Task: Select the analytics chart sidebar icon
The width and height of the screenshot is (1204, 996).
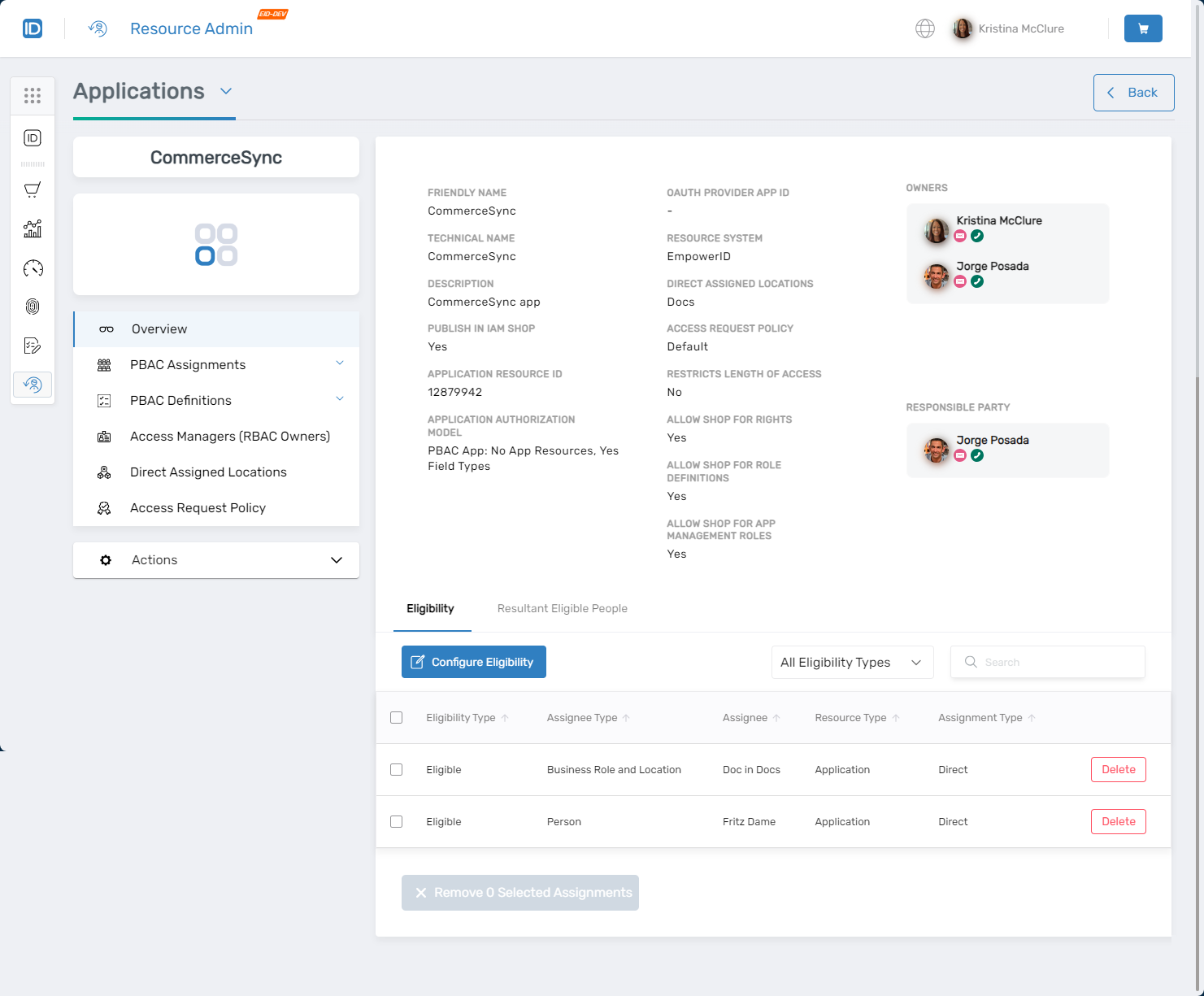Action: pyautogui.click(x=33, y=228)
